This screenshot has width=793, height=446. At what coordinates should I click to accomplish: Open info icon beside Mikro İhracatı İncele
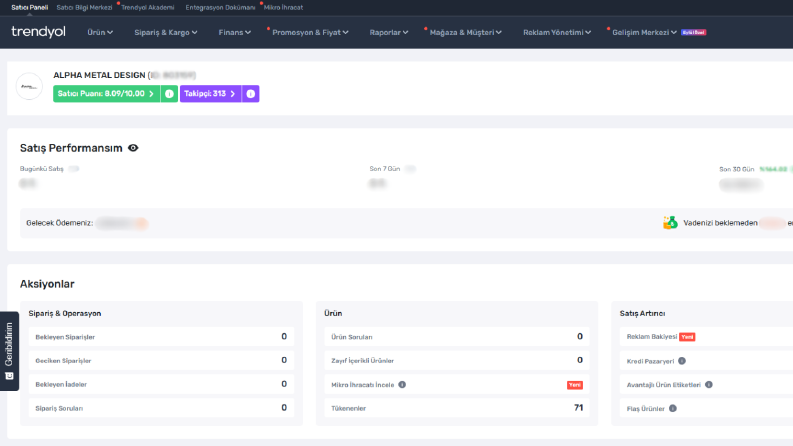(402, 384)
